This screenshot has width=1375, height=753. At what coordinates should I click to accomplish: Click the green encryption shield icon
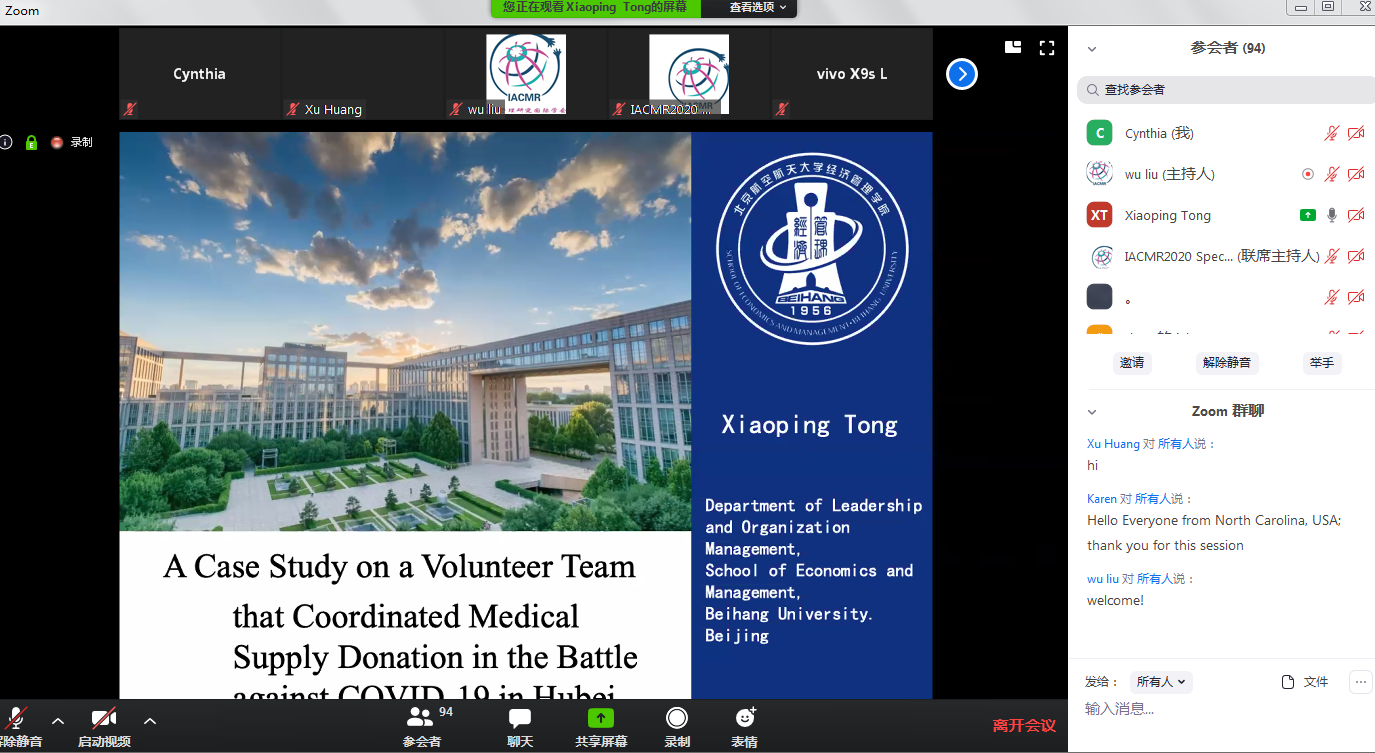click(31, 142)
